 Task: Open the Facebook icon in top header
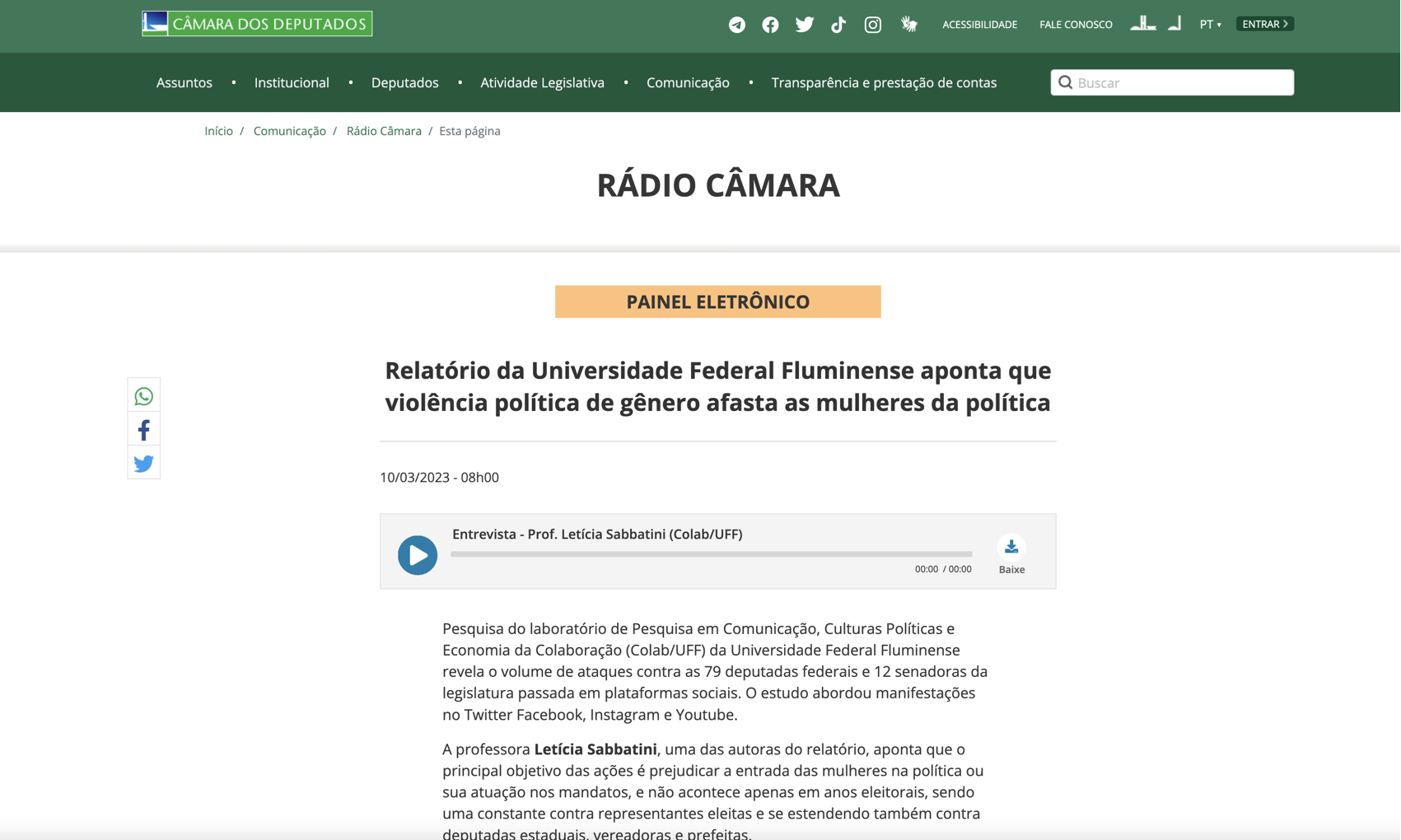770,25
